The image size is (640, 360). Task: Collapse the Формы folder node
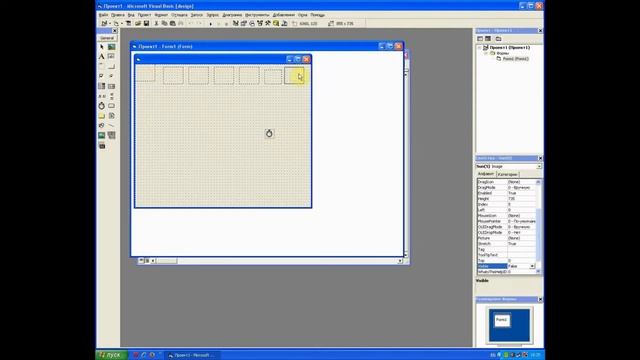pos(486,53)
